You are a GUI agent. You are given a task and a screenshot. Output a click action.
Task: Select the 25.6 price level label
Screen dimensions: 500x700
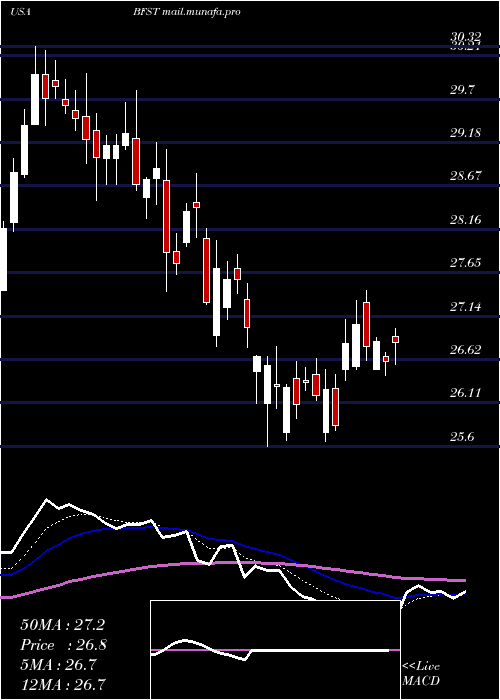click(x=462, y=437)
